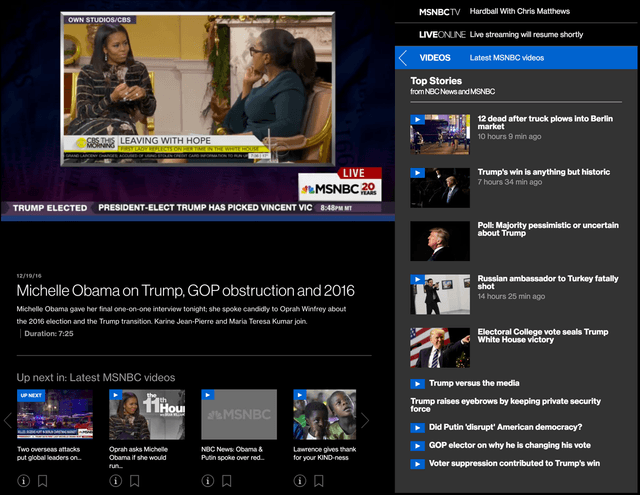Screen dimensions: 640x495
Task: Click play badge on Trump's win thumbnail
Action: pyautogui.click(x=417, y=173)
